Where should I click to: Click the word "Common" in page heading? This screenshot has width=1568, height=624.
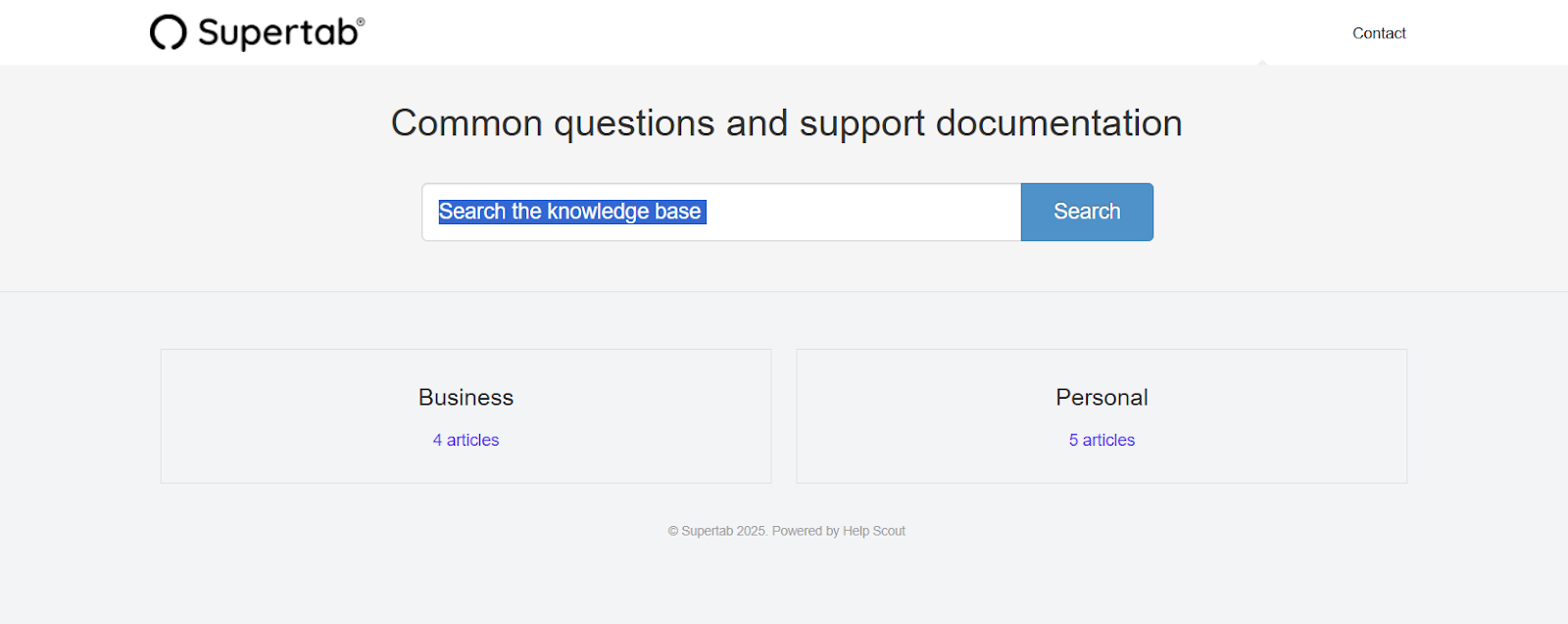(x=466, y=123)
